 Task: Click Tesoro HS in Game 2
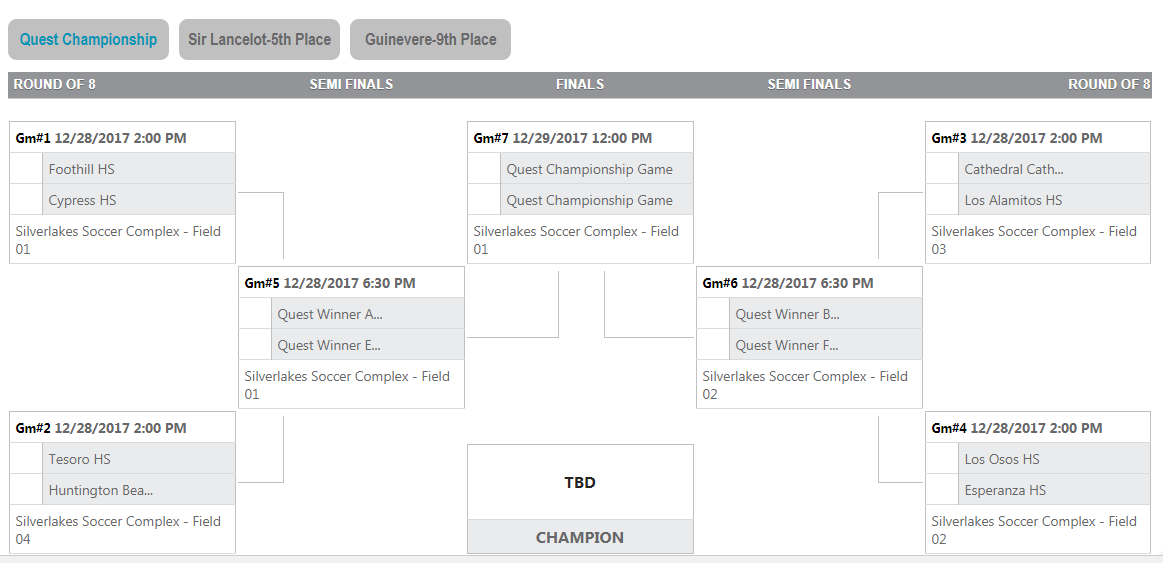point(80,459)
